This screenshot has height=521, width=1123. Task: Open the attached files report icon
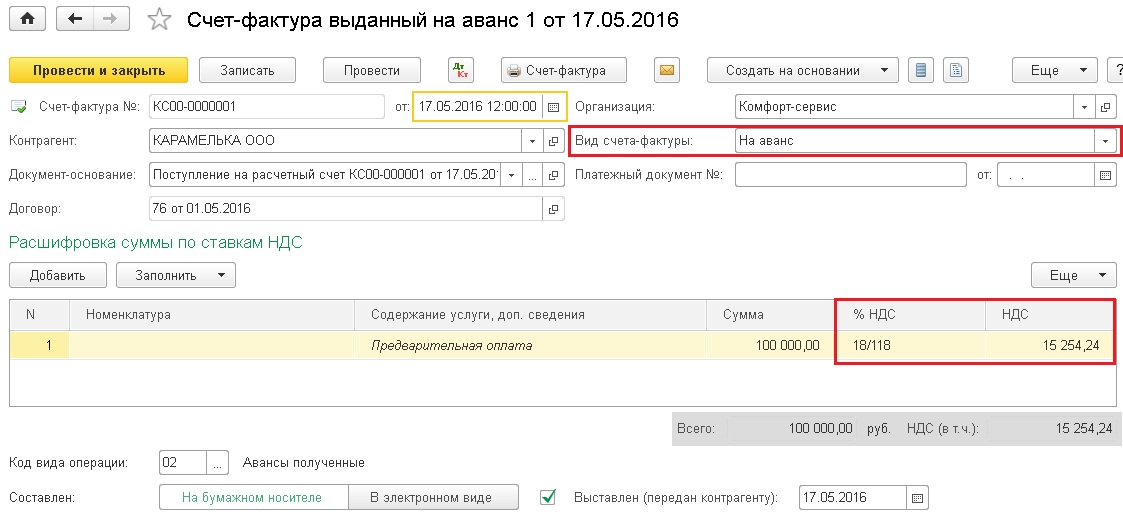tap(955, 70)
